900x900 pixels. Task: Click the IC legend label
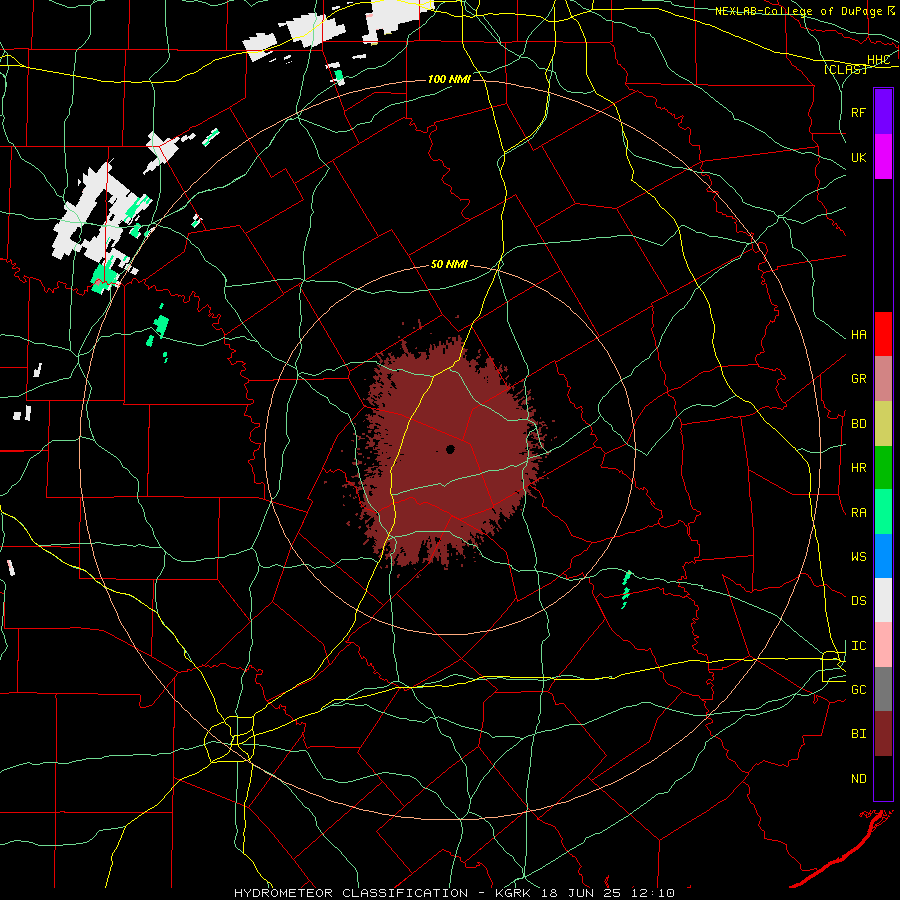(x=859, y=646)
